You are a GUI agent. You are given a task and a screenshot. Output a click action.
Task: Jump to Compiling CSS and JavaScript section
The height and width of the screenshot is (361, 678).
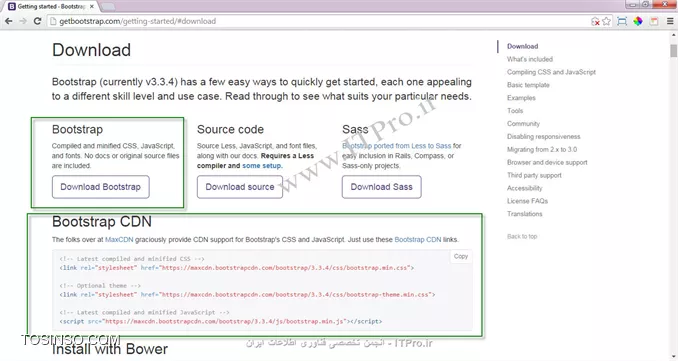click(551, 72)
